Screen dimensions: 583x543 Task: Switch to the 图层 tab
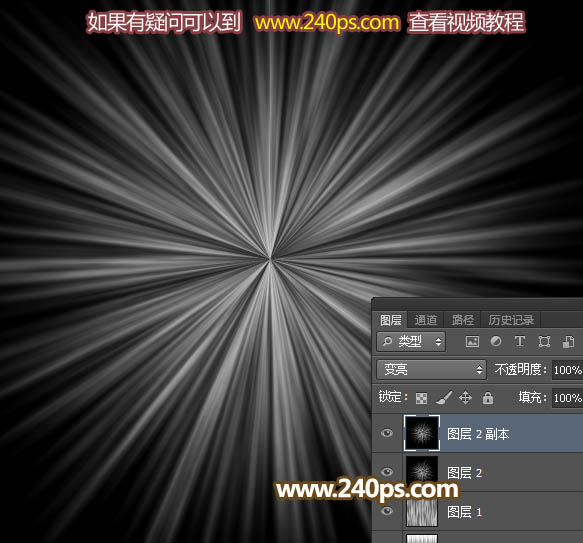click(x=390, y=320)
